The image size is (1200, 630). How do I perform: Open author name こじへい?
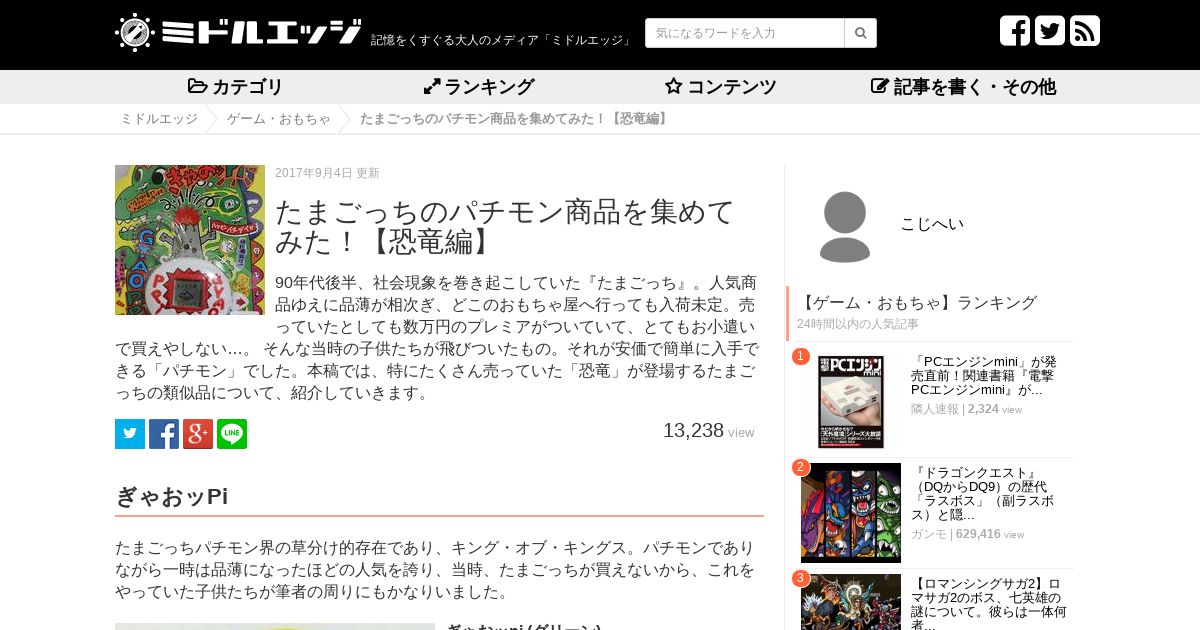(932, 224)
